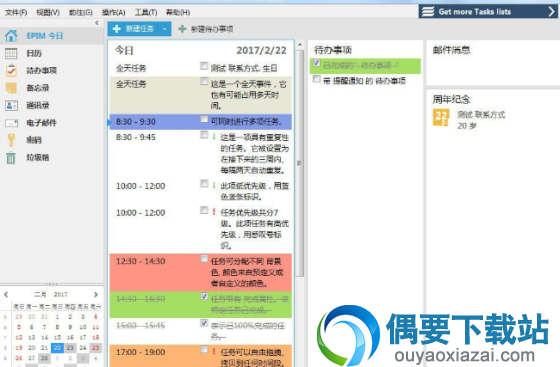Open the password key icon in sidebar

pos(11,140)
